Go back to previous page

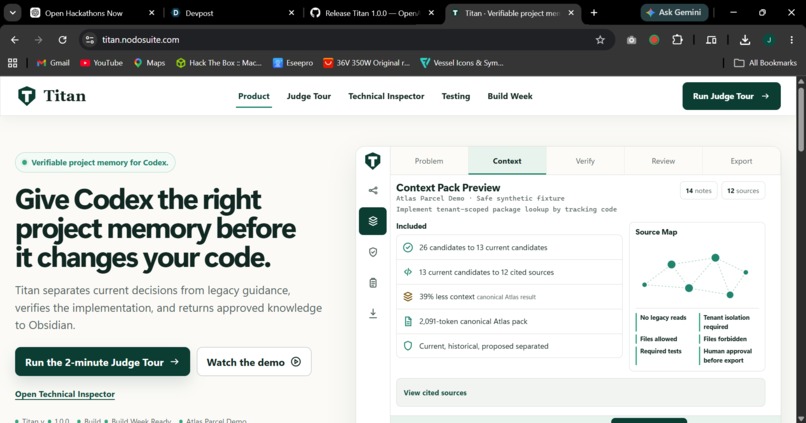point(14,40)
